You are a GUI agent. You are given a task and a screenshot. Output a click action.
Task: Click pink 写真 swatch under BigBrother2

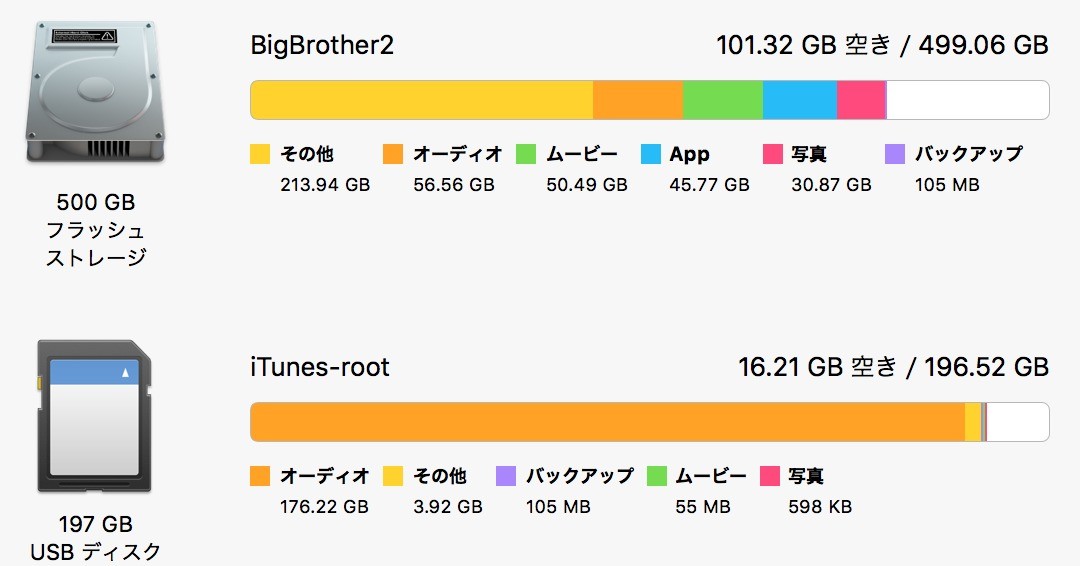[773, 154]
